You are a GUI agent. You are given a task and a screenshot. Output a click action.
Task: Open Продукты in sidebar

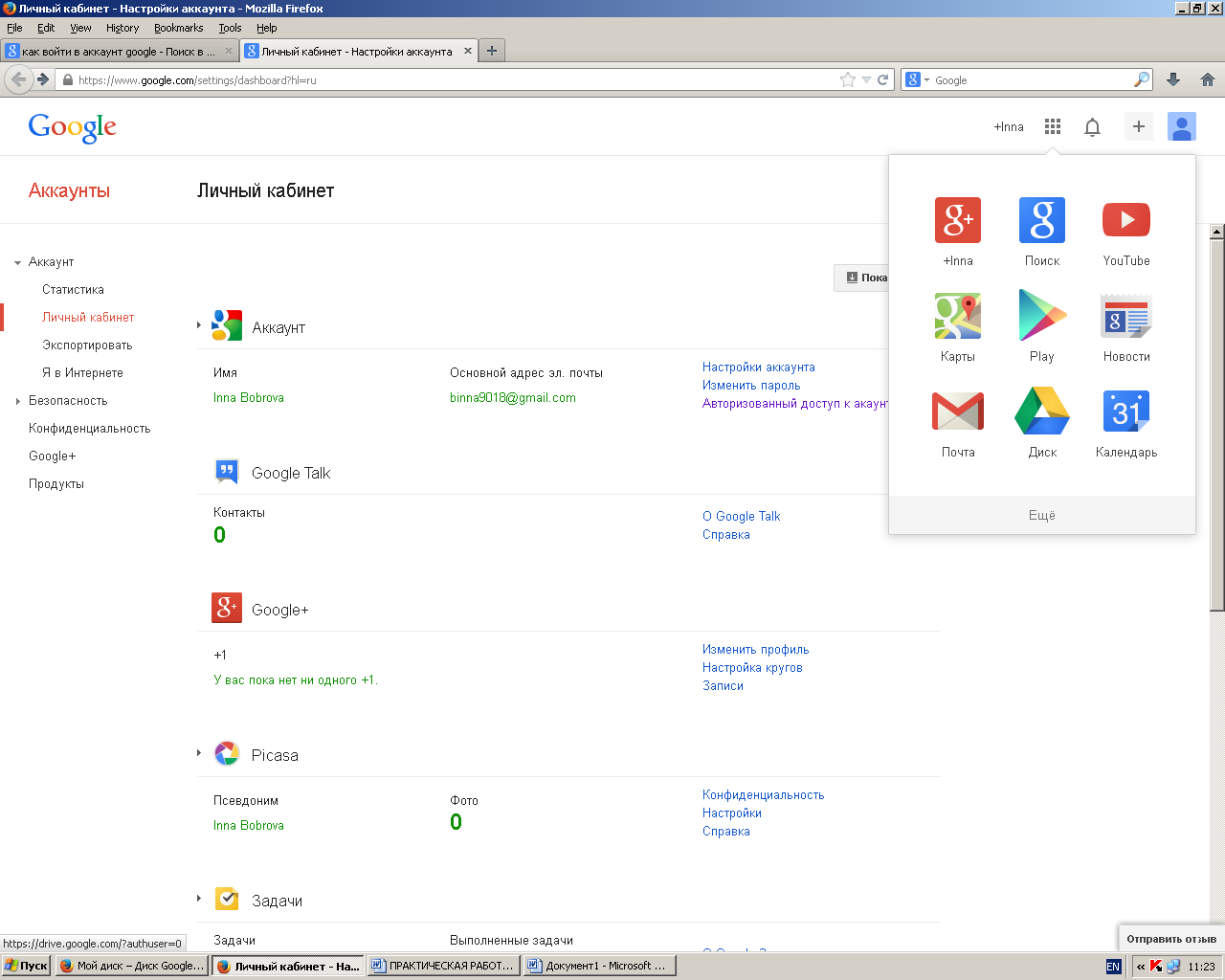[x=56, y=484]
